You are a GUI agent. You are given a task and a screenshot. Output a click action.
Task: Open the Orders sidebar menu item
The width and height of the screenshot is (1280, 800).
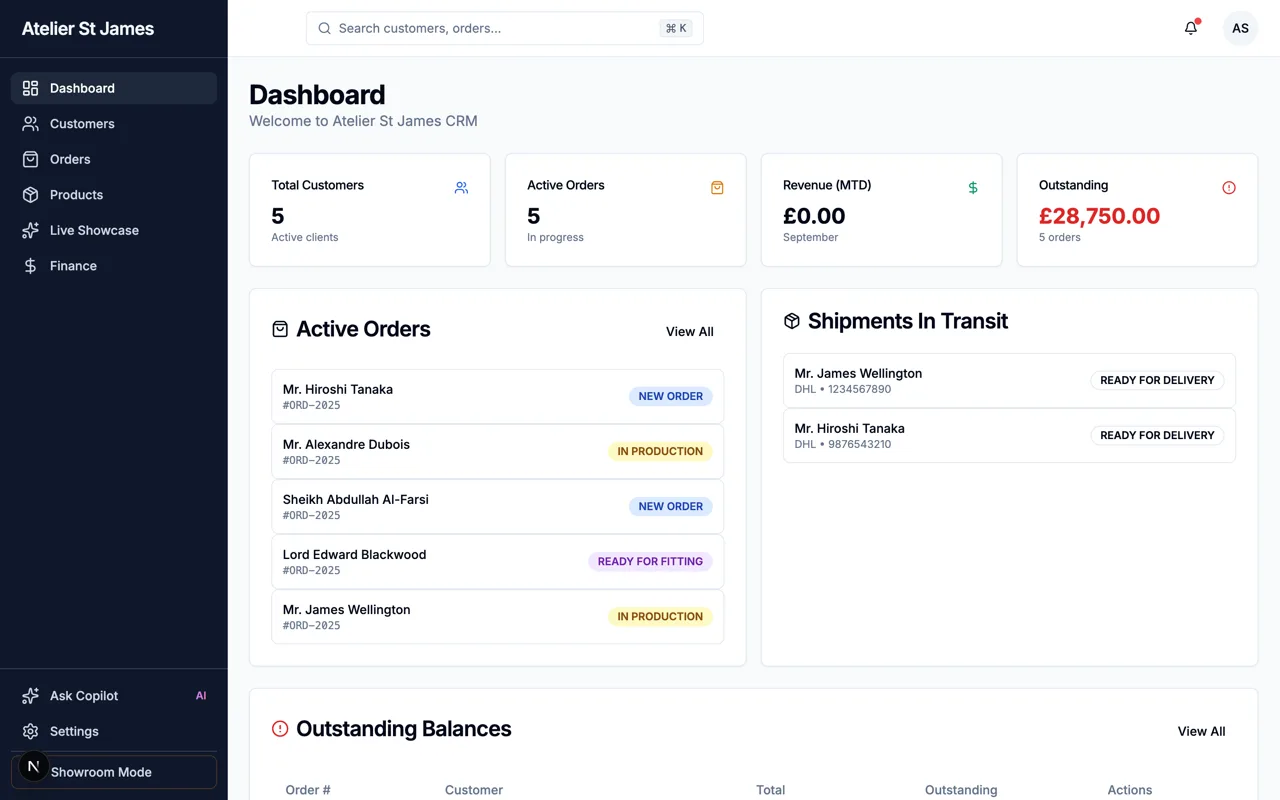(x=114, y=159)
